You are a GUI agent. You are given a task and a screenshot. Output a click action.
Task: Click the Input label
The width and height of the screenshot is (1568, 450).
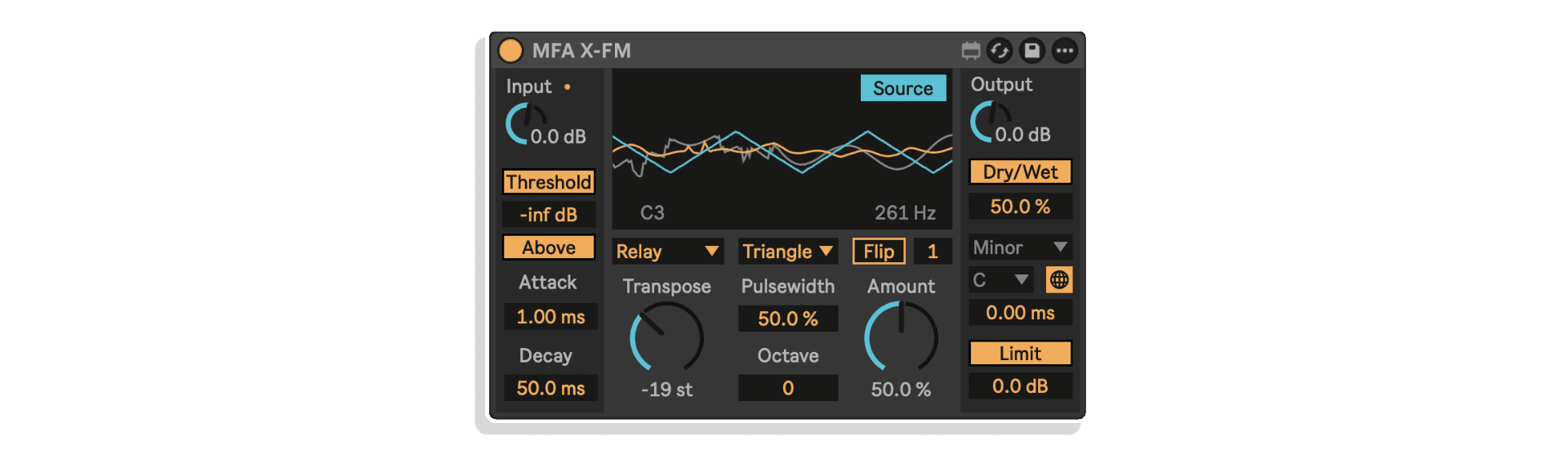pos(528,87)
